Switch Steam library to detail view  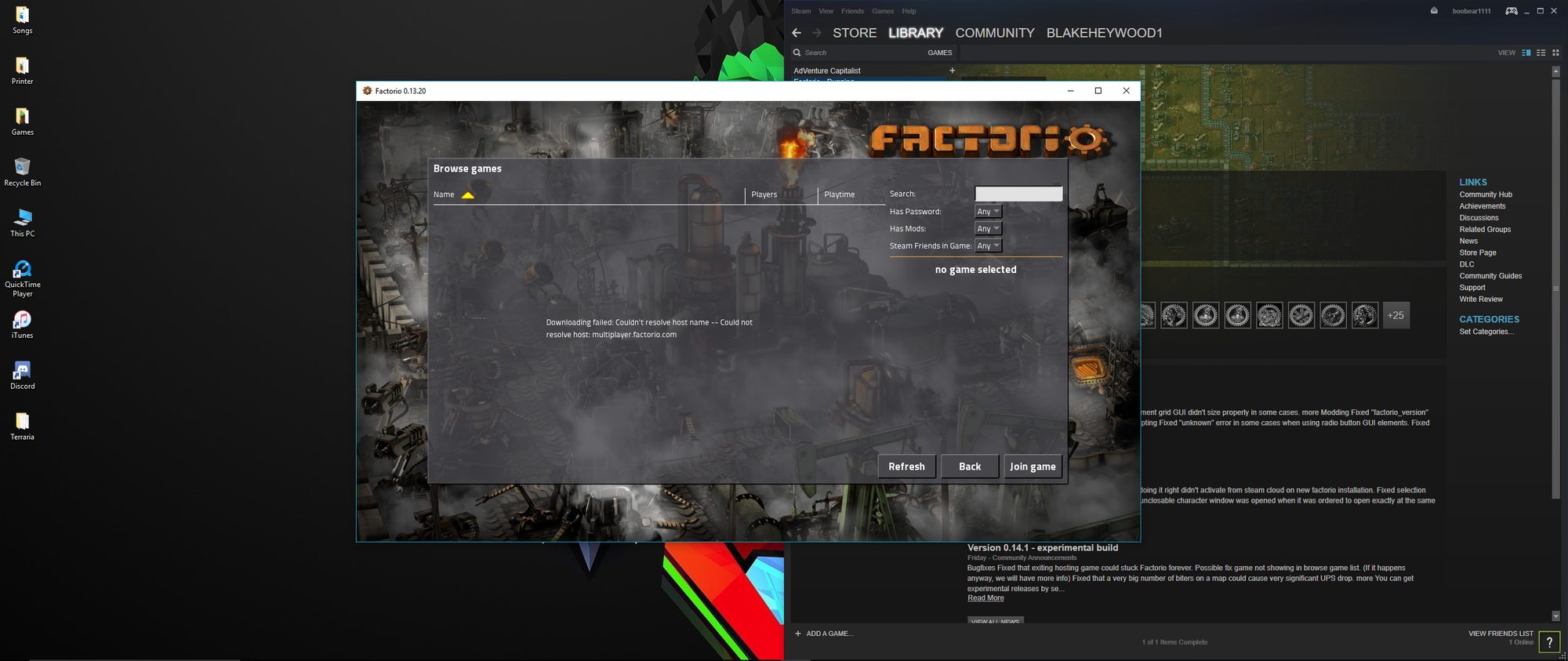click(1526, 53)
